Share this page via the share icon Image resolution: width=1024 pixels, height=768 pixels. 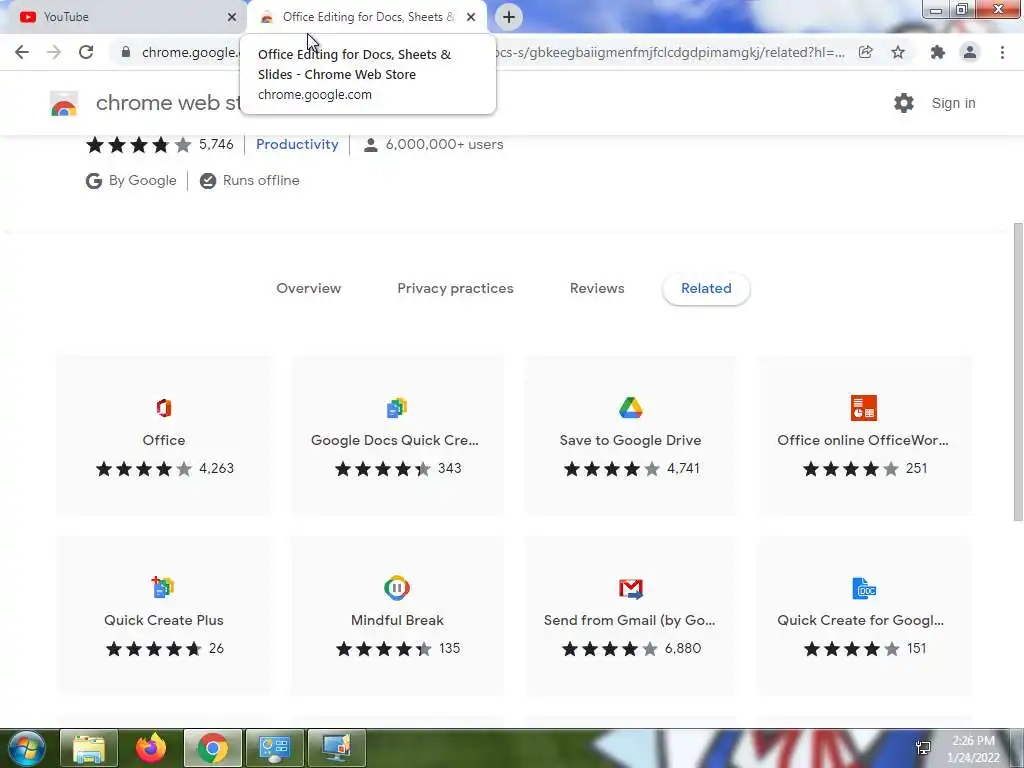click(x=866, y=52)
